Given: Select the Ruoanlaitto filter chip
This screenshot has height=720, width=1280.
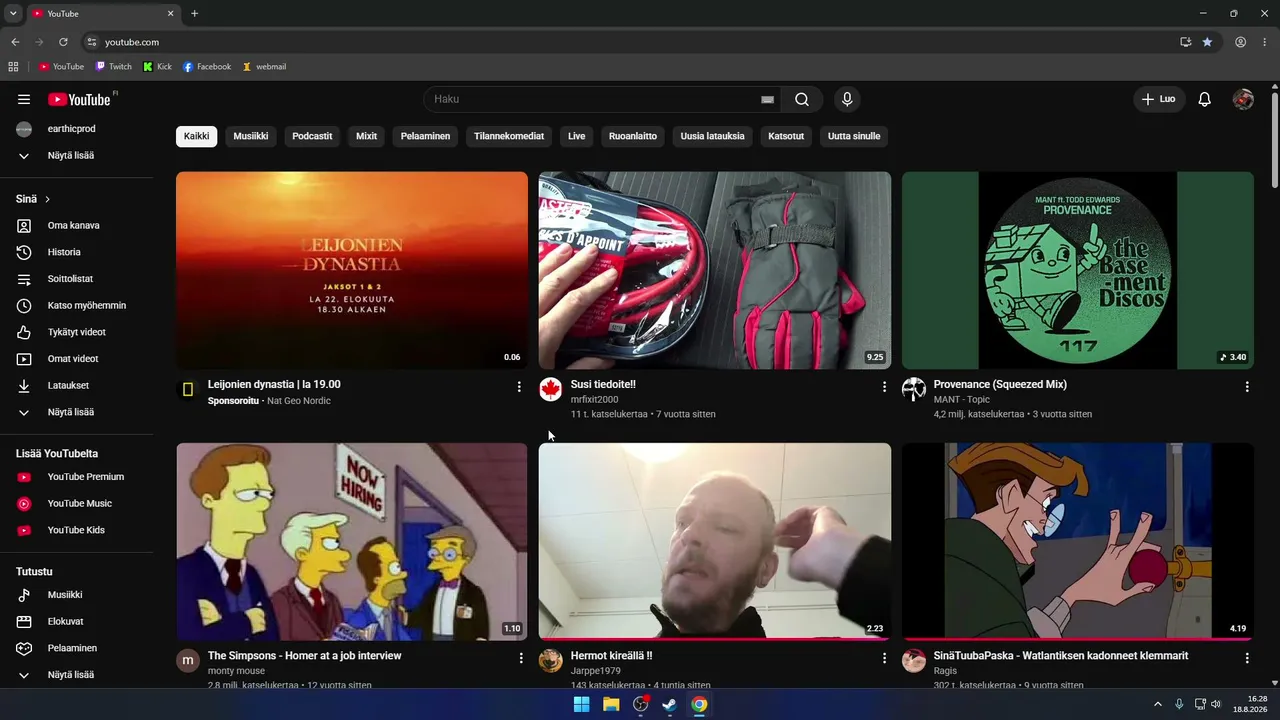Looking at the screenshot, I should [x=633, y=136].
